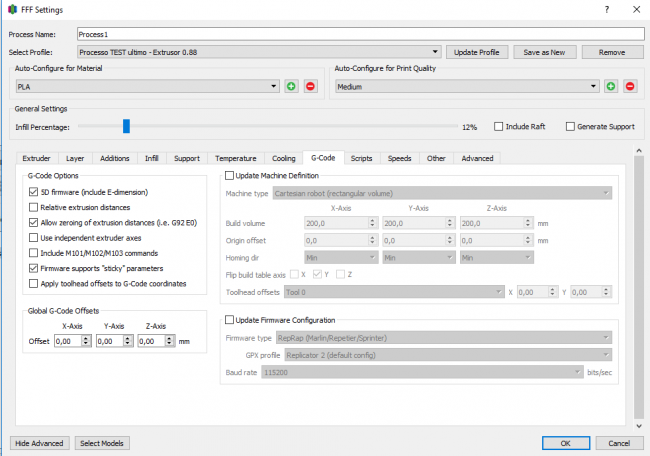Enable Generate Support checkbox
Viewport: 650px width, 456px height.
tap(571, 127)
